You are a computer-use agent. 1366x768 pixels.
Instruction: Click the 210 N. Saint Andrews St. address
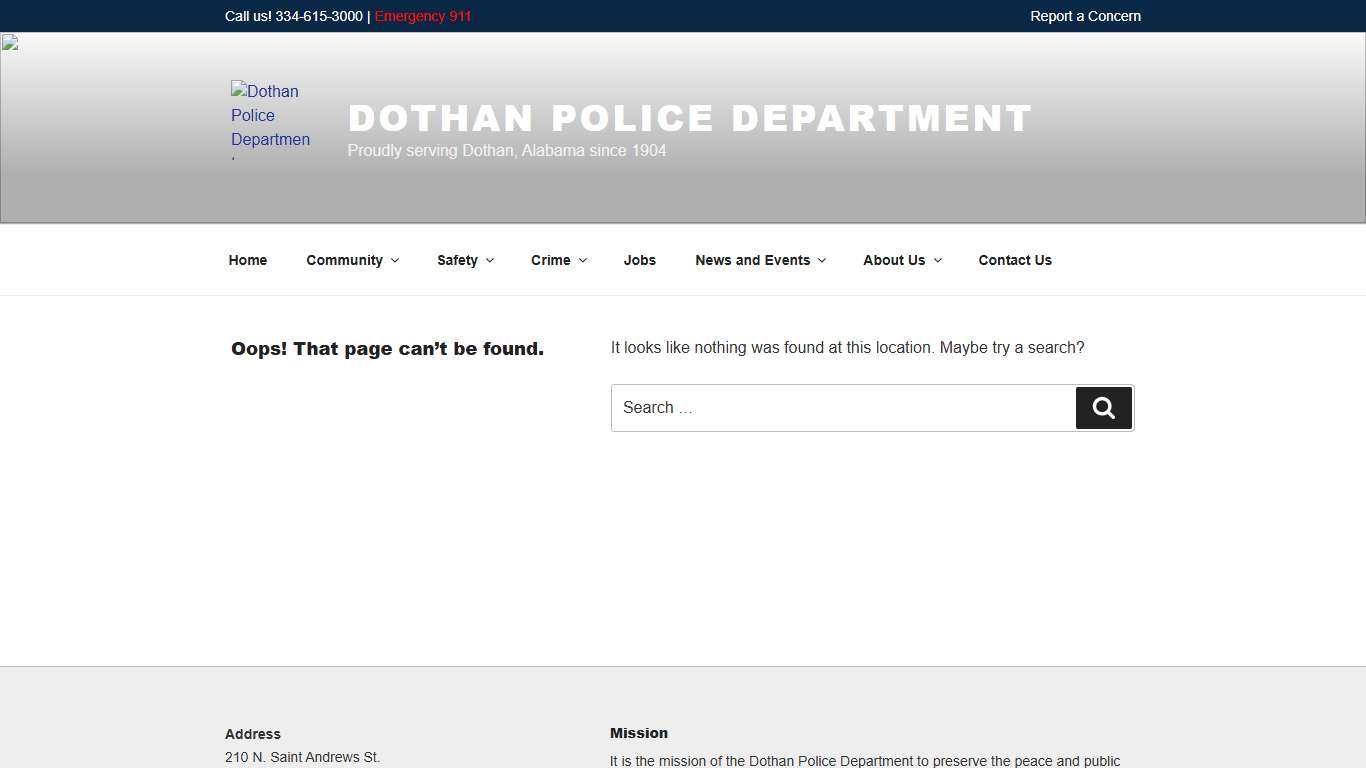click(302, 757)
